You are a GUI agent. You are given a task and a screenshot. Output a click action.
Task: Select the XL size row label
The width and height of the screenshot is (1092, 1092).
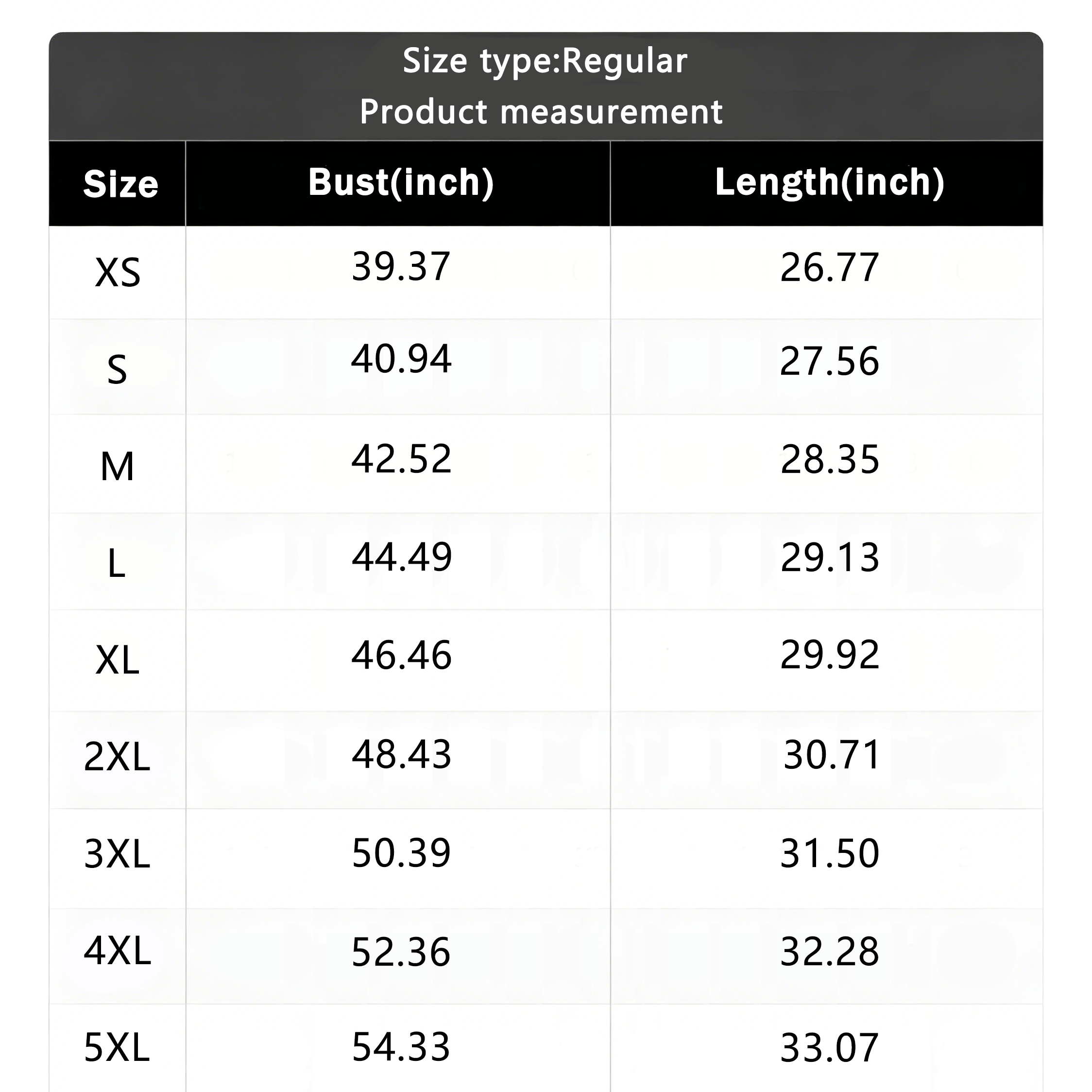pyautogui.click(x=118, y=660)
